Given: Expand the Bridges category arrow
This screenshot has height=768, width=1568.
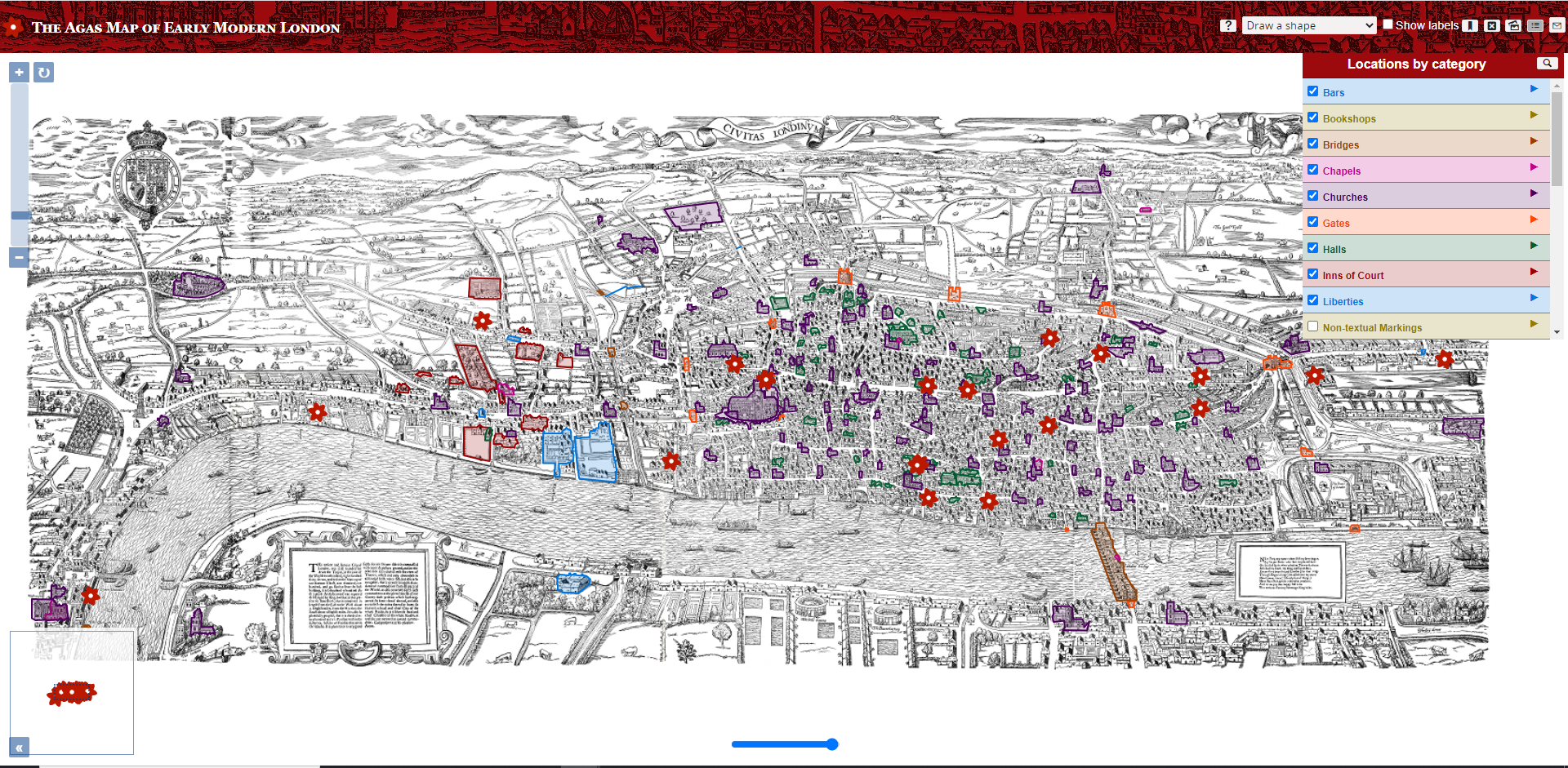Looking at the screenshot, I should pos(1534,141).
